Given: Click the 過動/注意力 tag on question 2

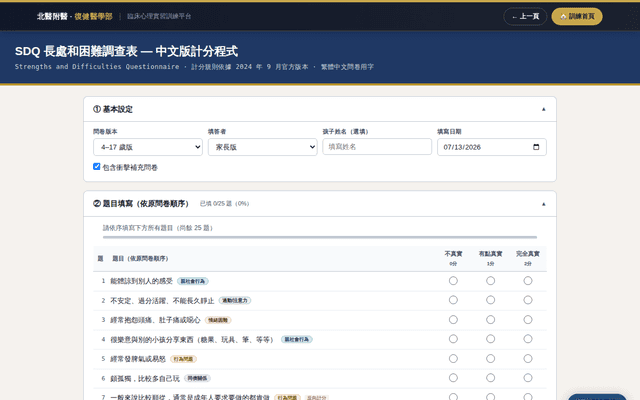Looking at the screenshot, I should [x=235, y=301].
